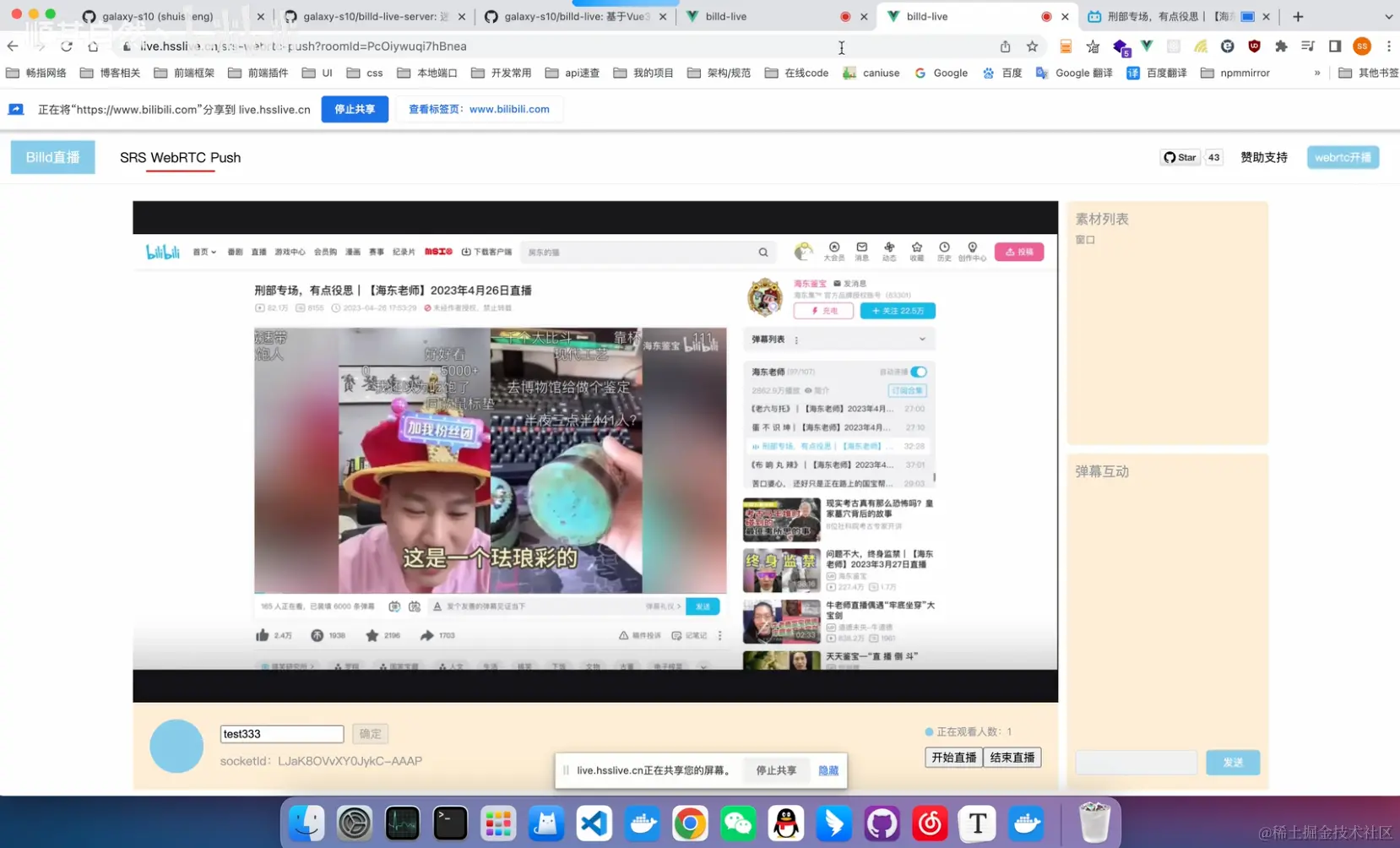Focus the test333 room name field
This screenshot has height=848, width=1400.
point(282,734)
